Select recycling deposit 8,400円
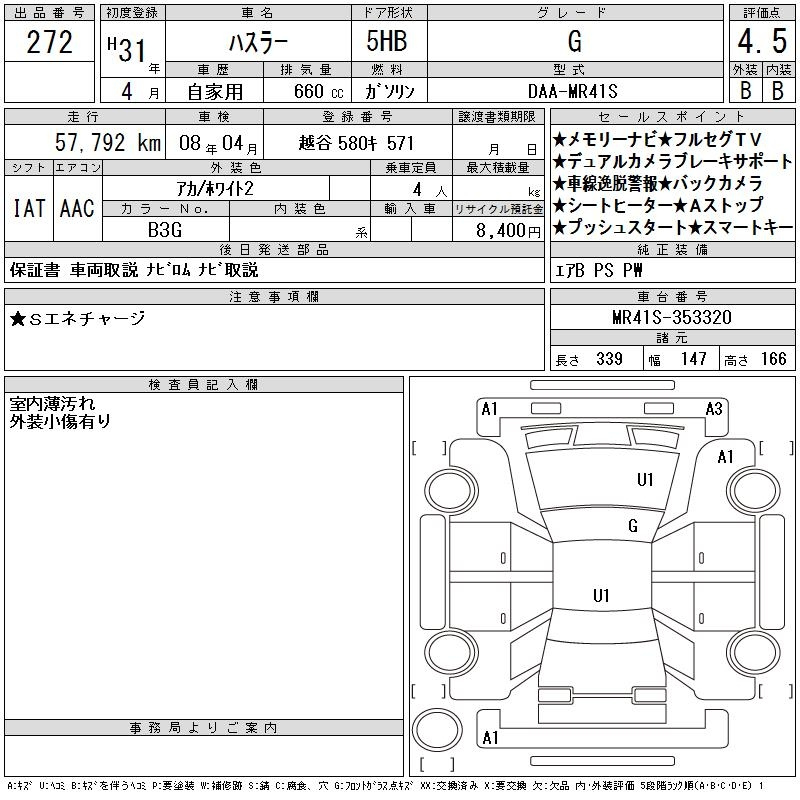Viewport: 800px width, 800px height. click(x=508, y=231)
